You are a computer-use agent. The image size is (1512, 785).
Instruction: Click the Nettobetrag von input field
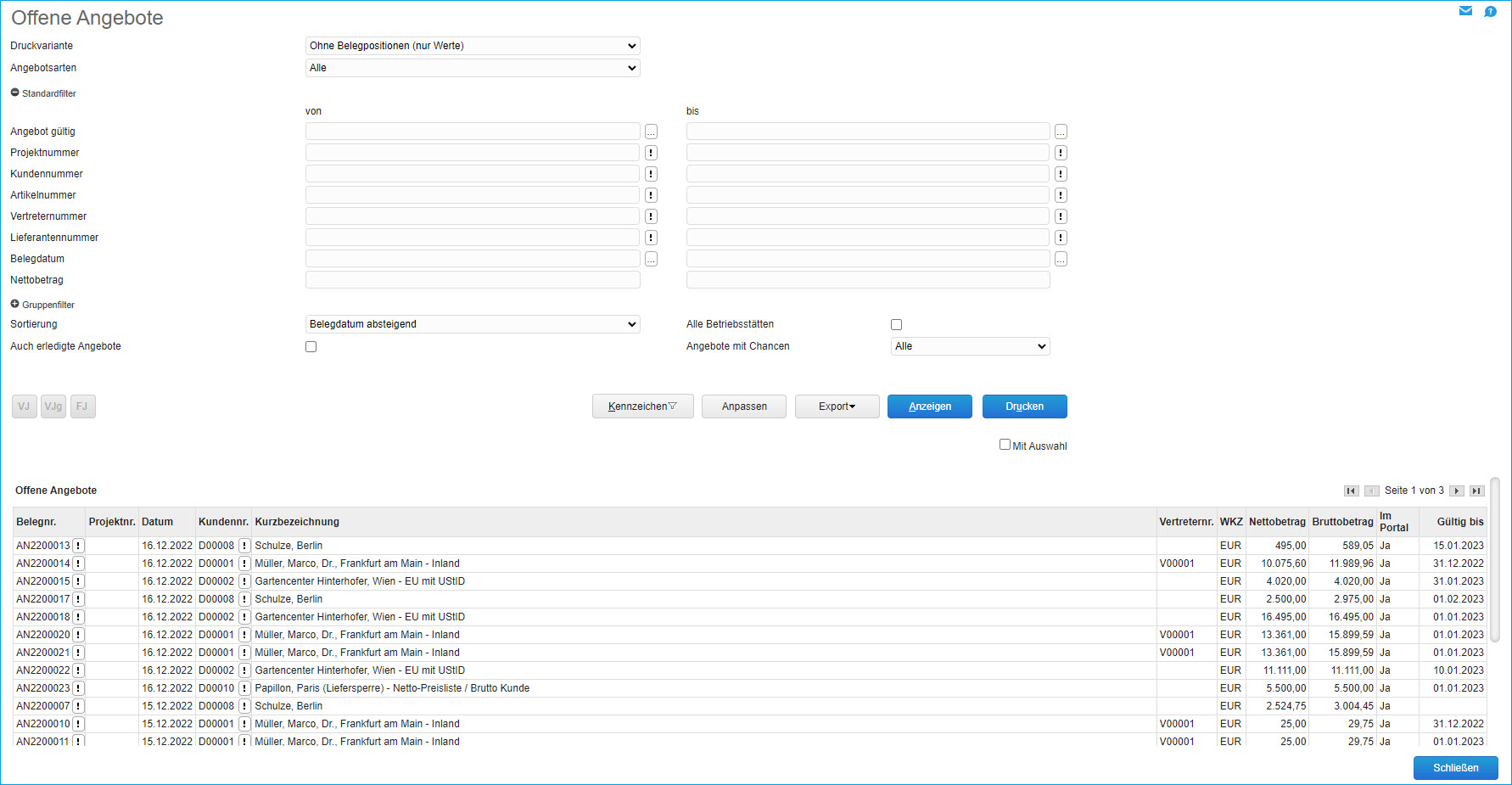pyautogui.click(x=473, y=280)
